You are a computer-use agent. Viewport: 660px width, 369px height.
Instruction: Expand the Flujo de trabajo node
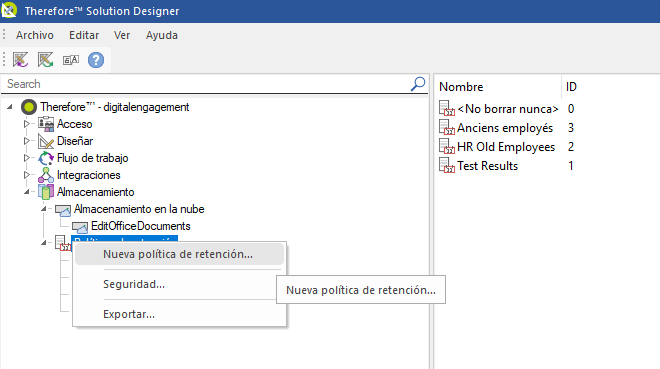[x=27, y=158]
